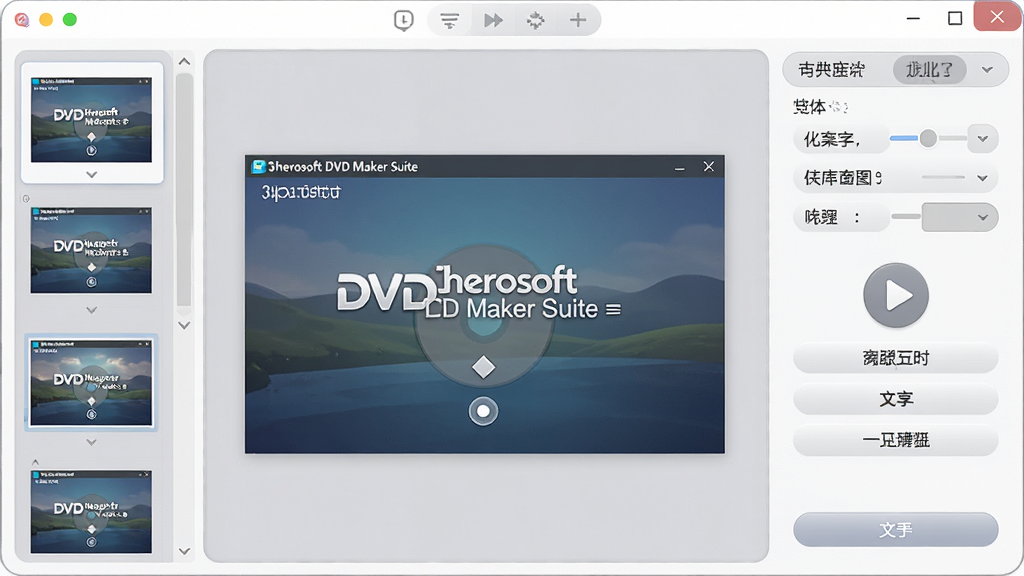Click the fast-forward icon in the top toolbar
This screenshot has width=1024, height=576.
493,21
